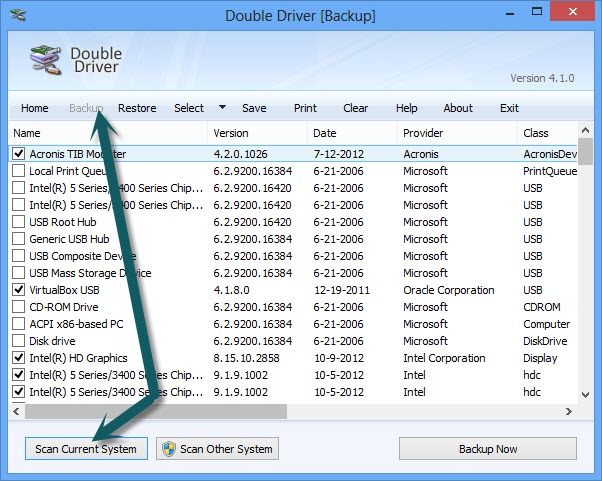
Task: Check the CD-ROM Drive checkbox
Action: tap(18, 307)
